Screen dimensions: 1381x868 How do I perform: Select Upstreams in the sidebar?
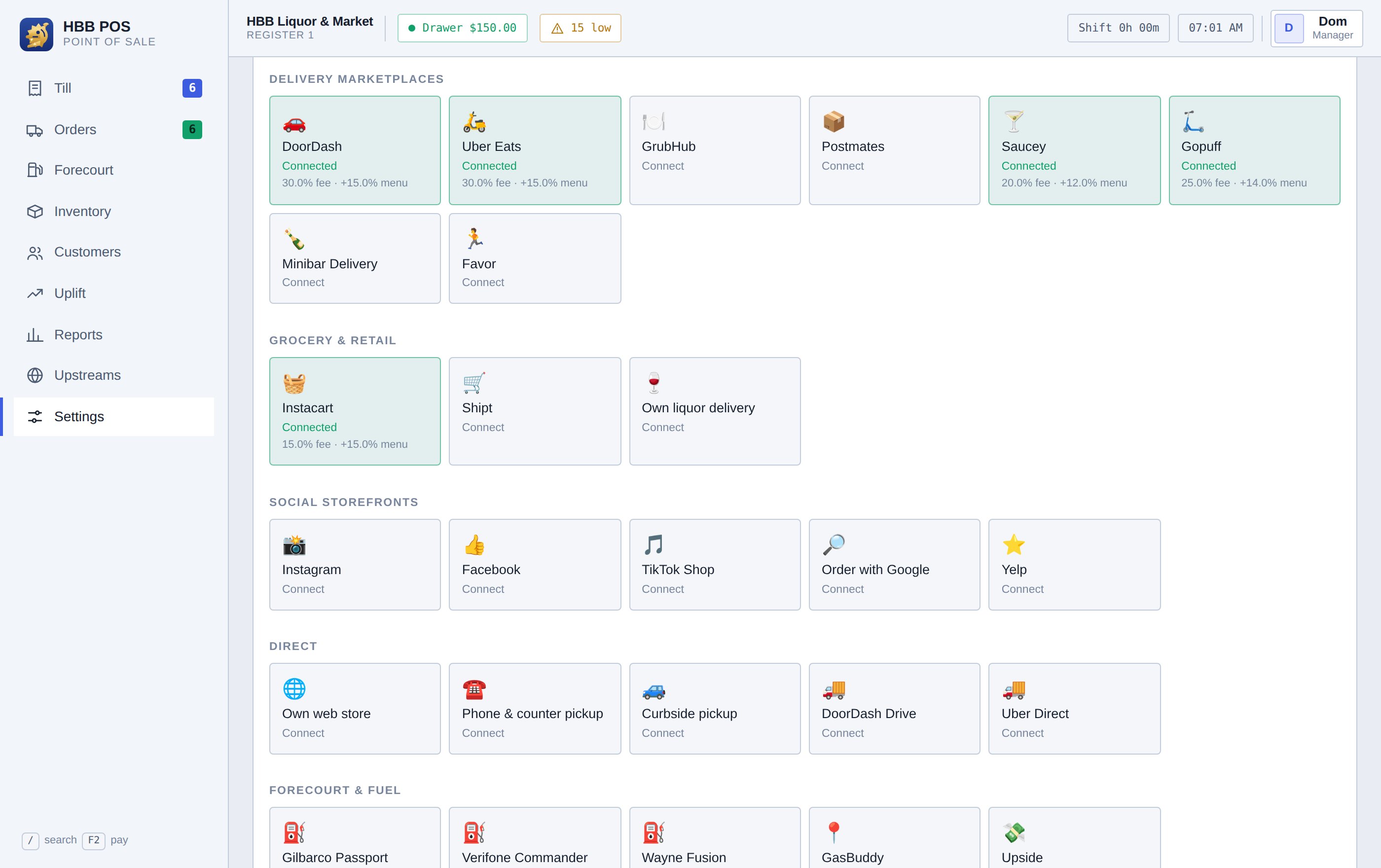tap(113, 375)
